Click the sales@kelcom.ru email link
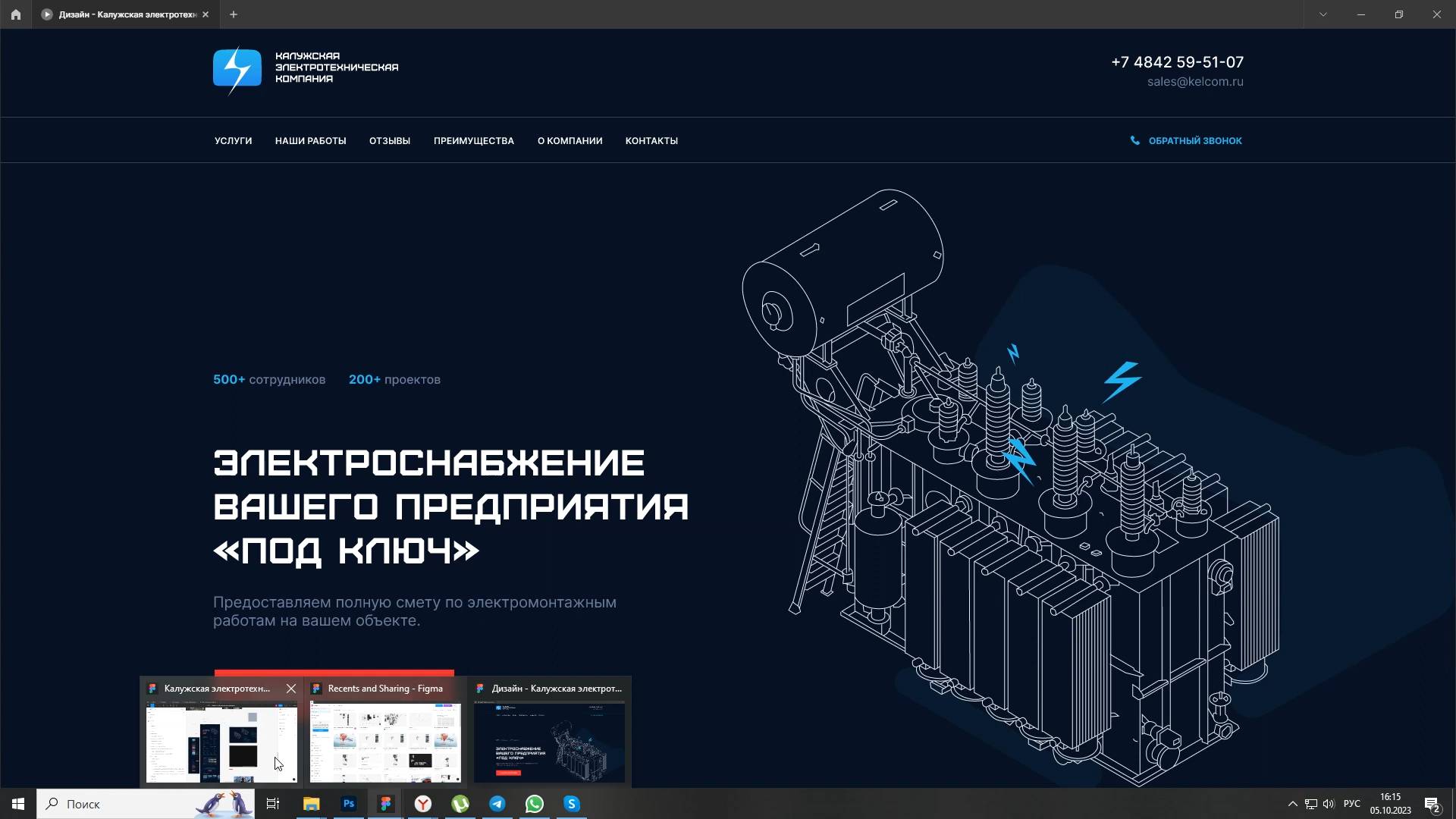 click(x=1195, y=82)
